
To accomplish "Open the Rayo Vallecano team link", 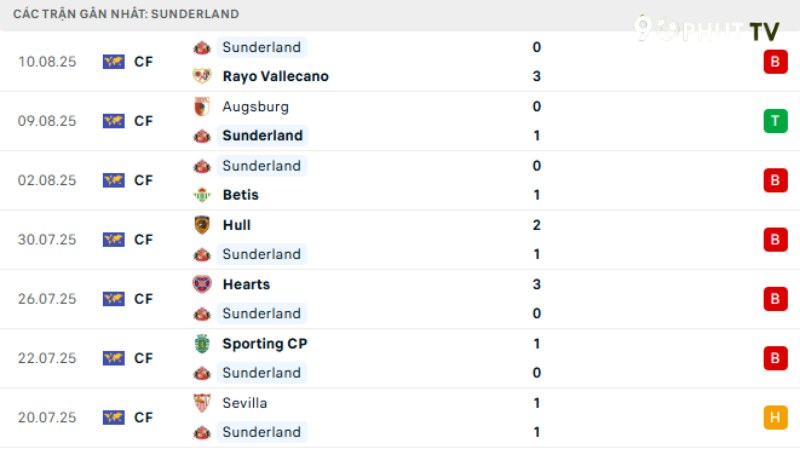I will 275,76.
